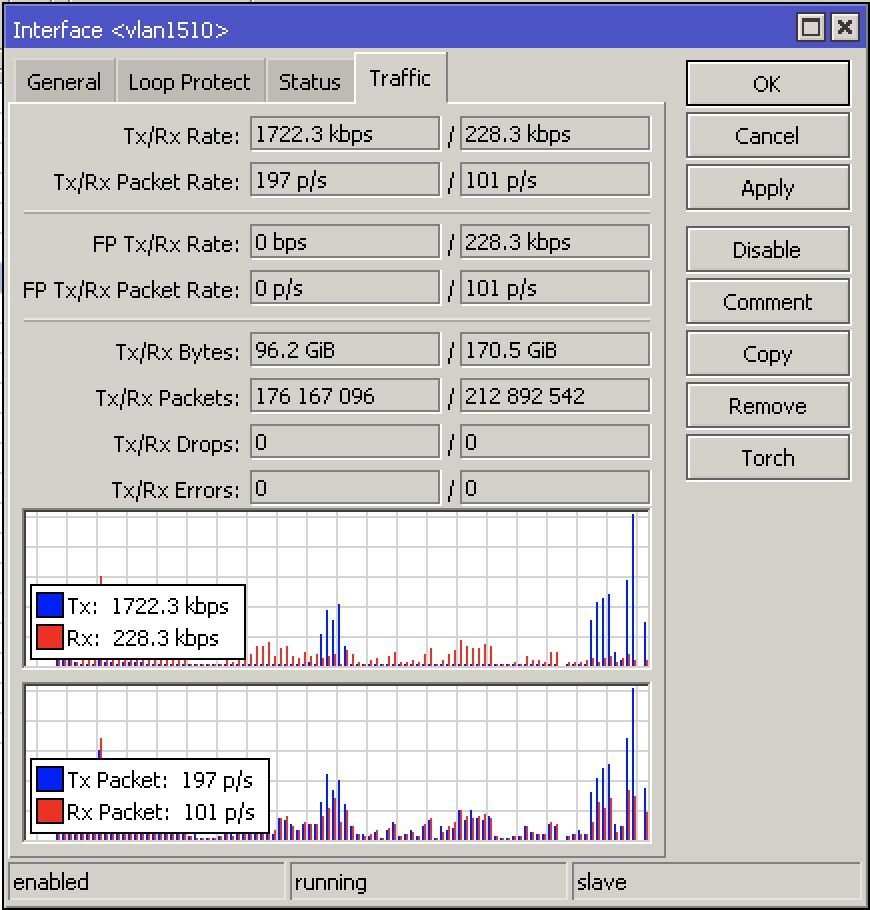870x910 pixels.
Task: Click the Rx Errors field
Action: 555,488
